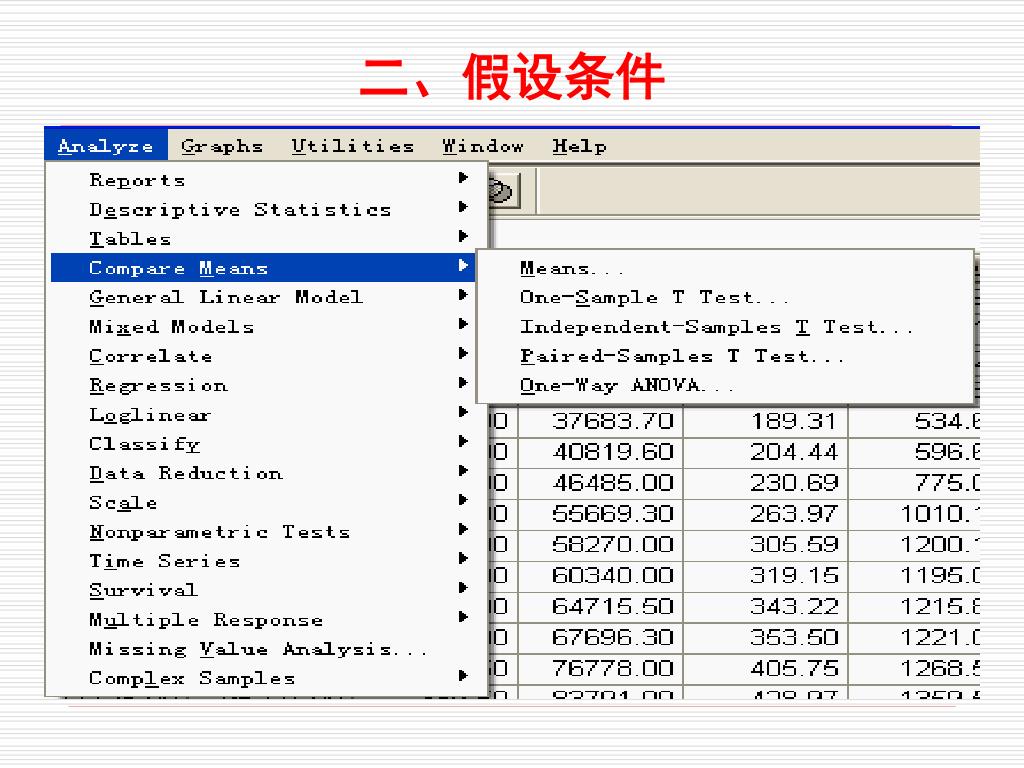Screen dimensions: 1024x768
Task: Select cell with value 55669.30
Action: (x=601, y=513)
